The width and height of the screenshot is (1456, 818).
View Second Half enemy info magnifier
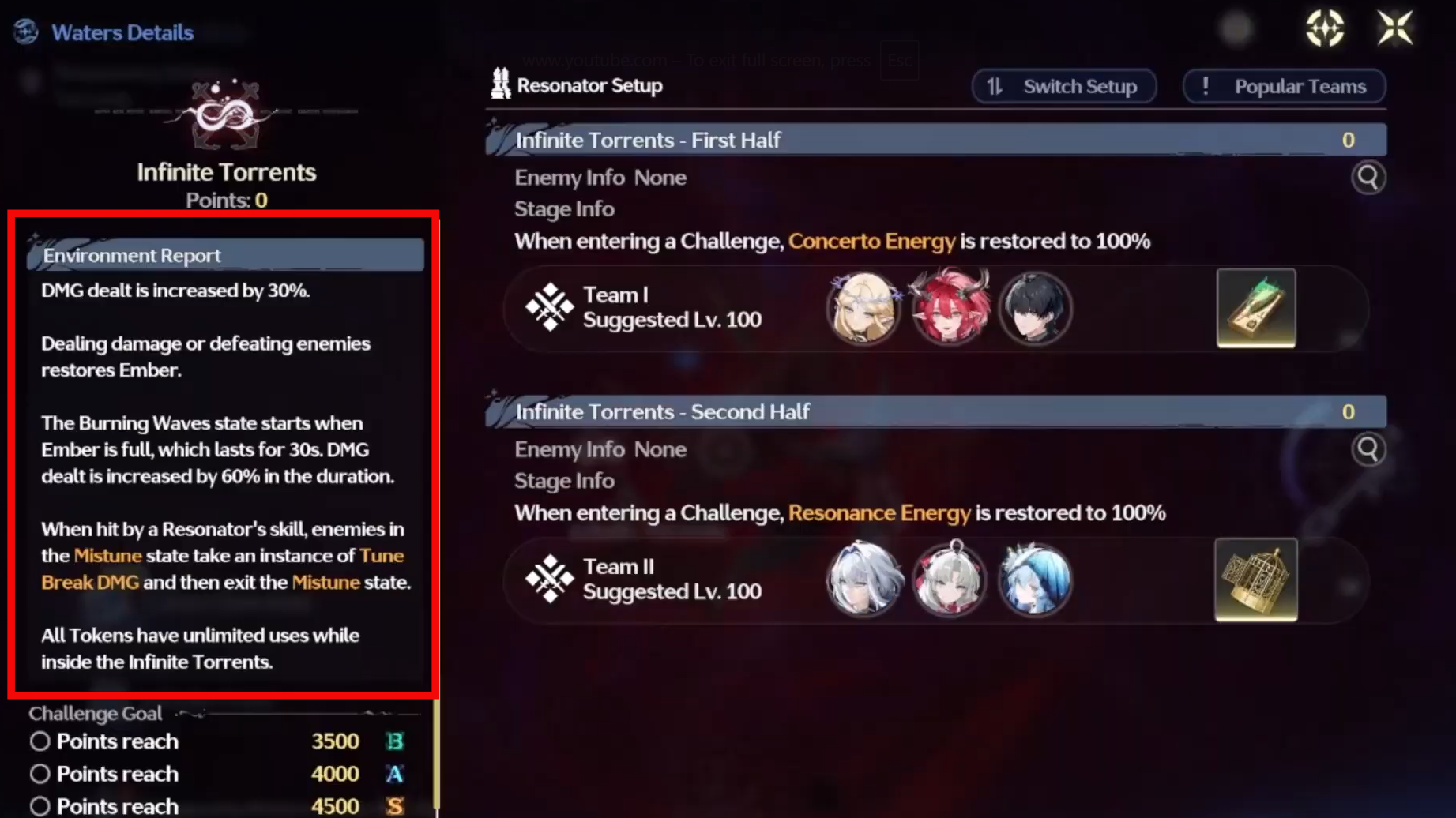click(1368, 449)
